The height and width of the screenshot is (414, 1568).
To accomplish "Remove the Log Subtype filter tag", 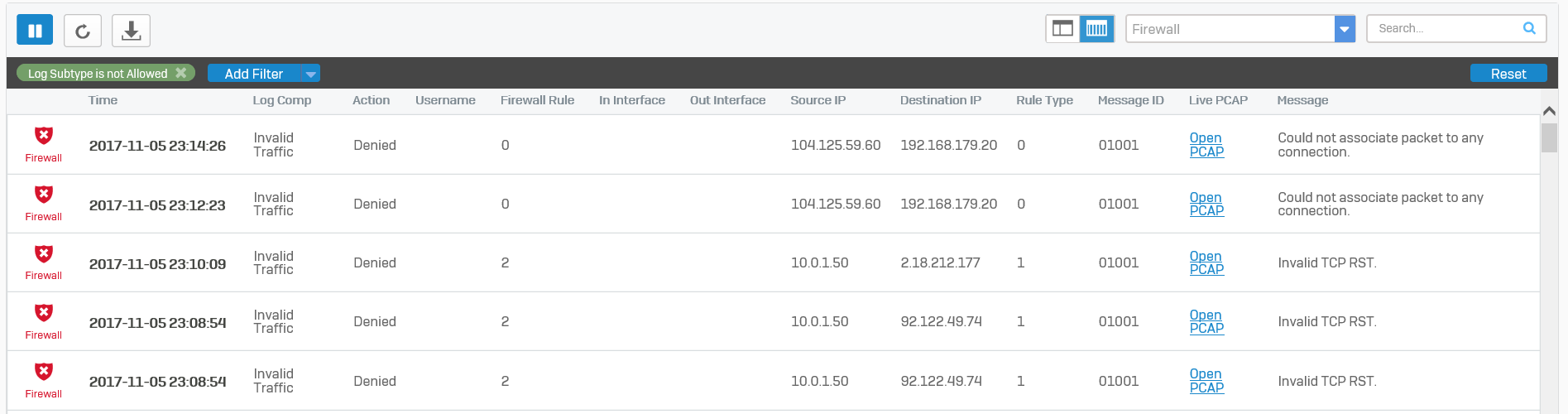I will click(181, 73).
